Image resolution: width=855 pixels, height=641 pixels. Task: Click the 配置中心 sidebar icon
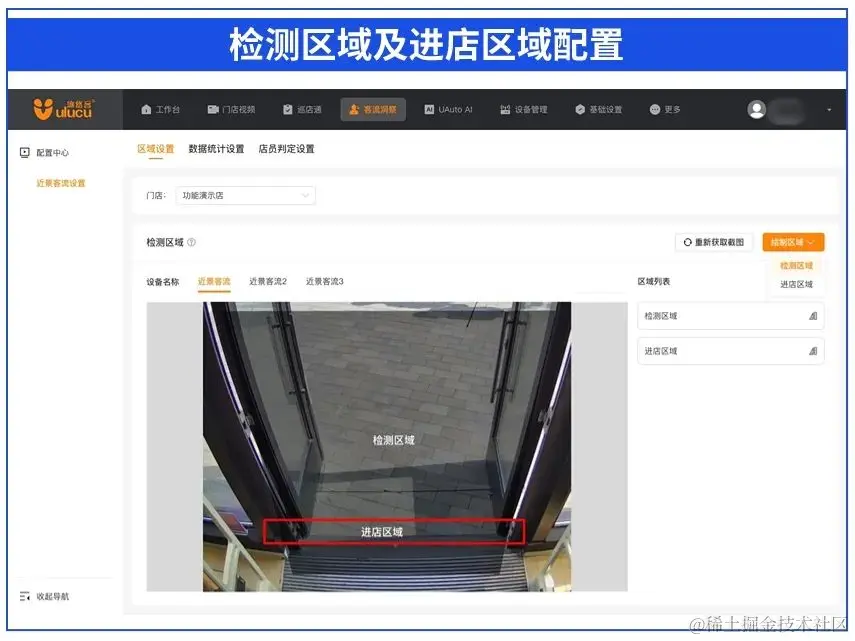point(24,150)
